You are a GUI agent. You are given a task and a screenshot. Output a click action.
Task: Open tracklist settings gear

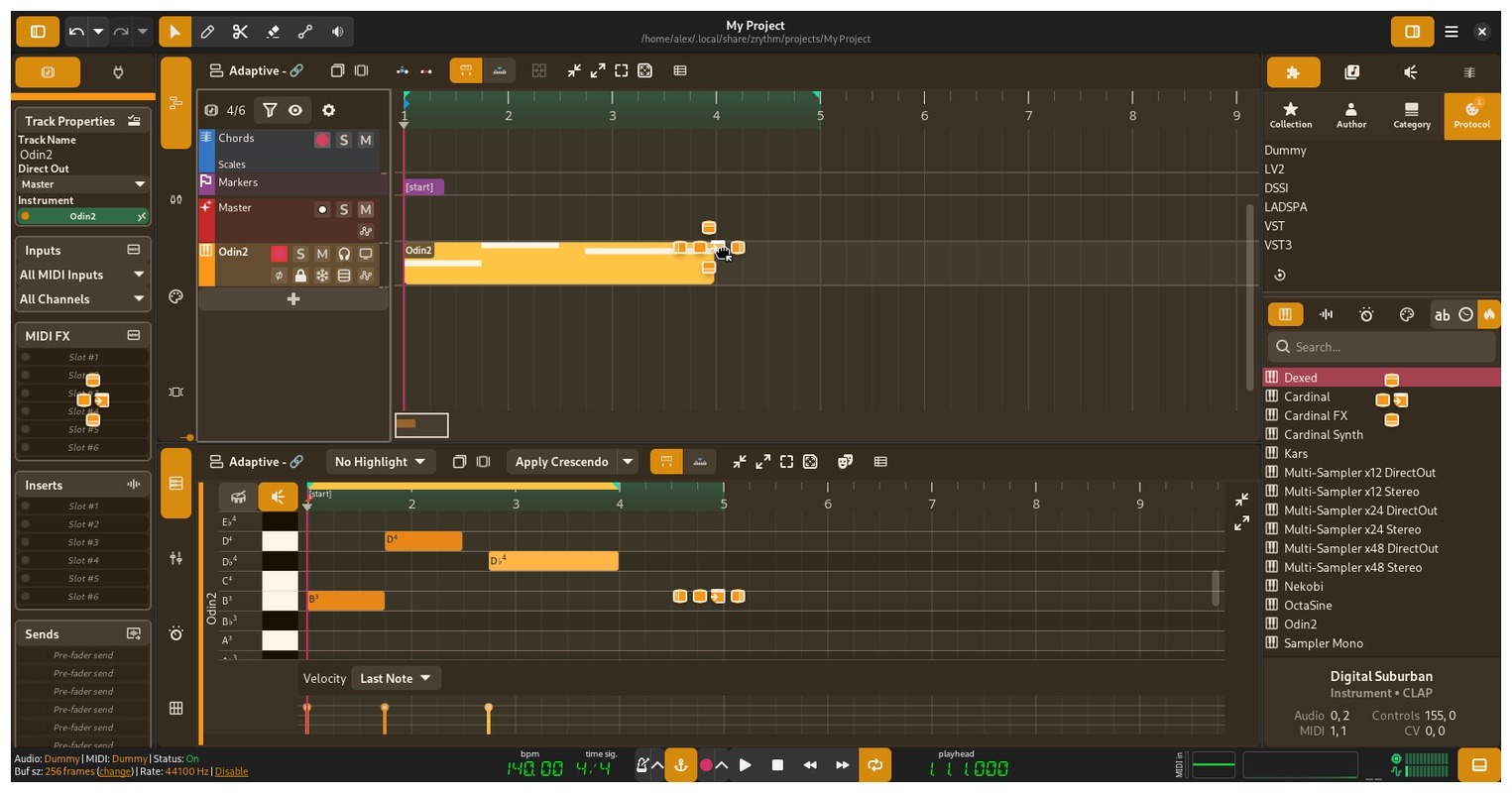point(328,110)
